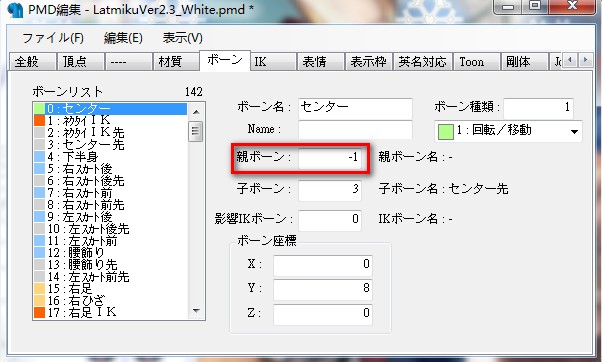
Task: Click bone list scrollbar up arrow
Action: (196, 112)
